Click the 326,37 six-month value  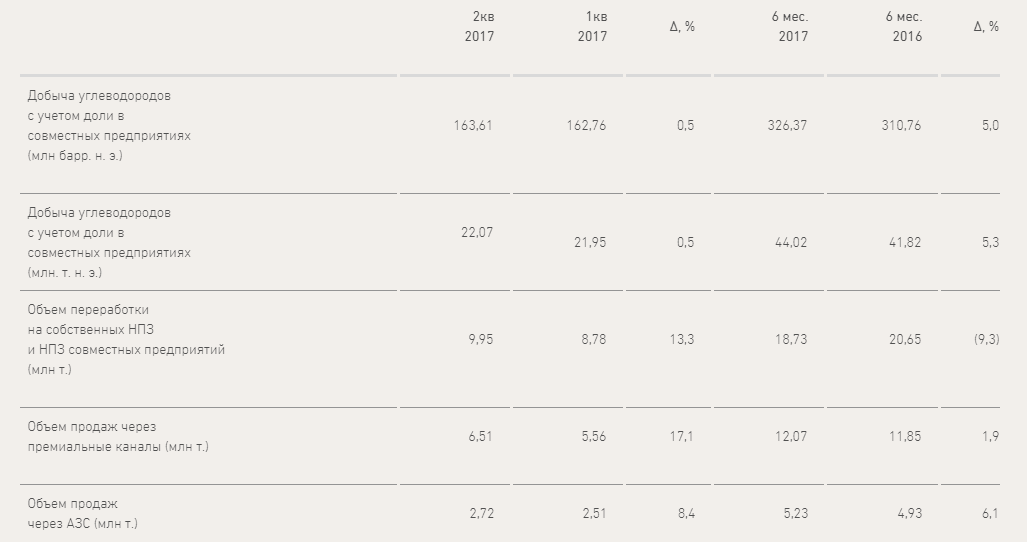pos(788,126)
